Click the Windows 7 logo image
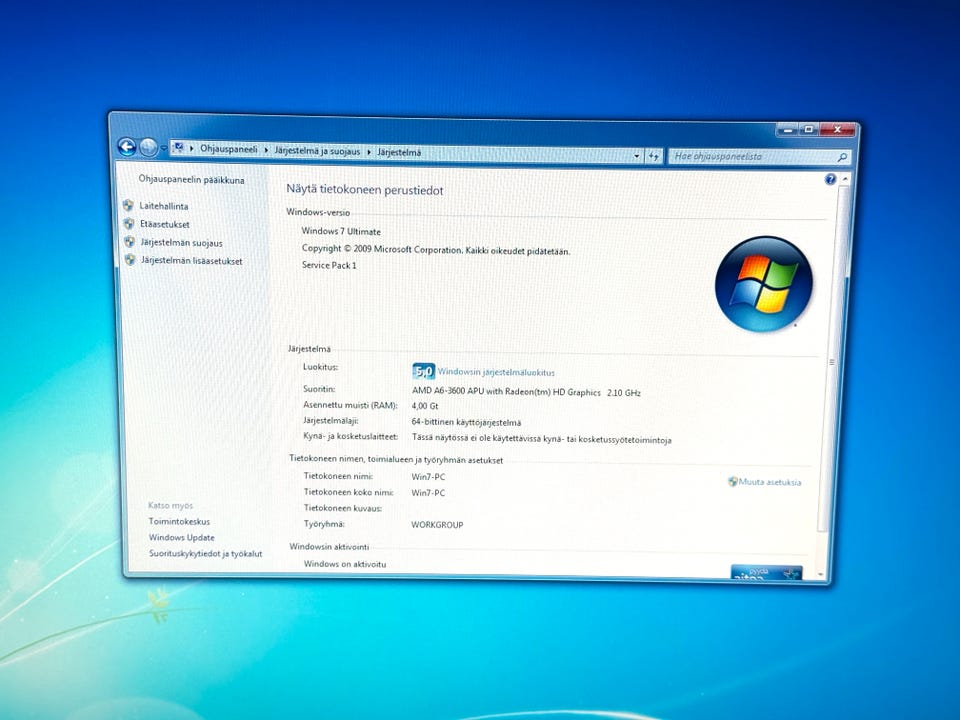Viewport: 960px width, 720px height. click(763, 284)
